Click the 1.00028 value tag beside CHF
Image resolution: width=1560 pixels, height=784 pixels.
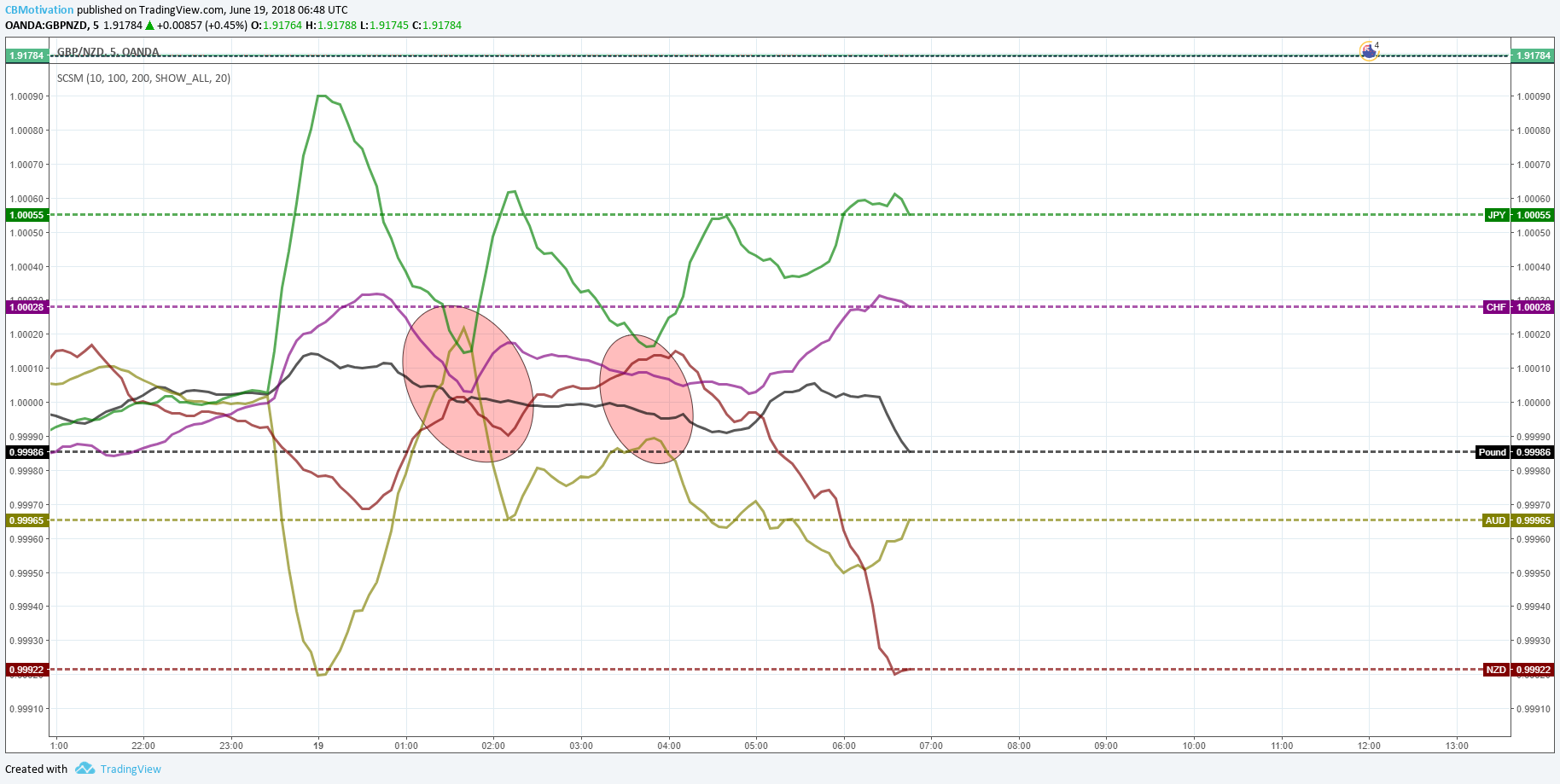pos(1534,307)
